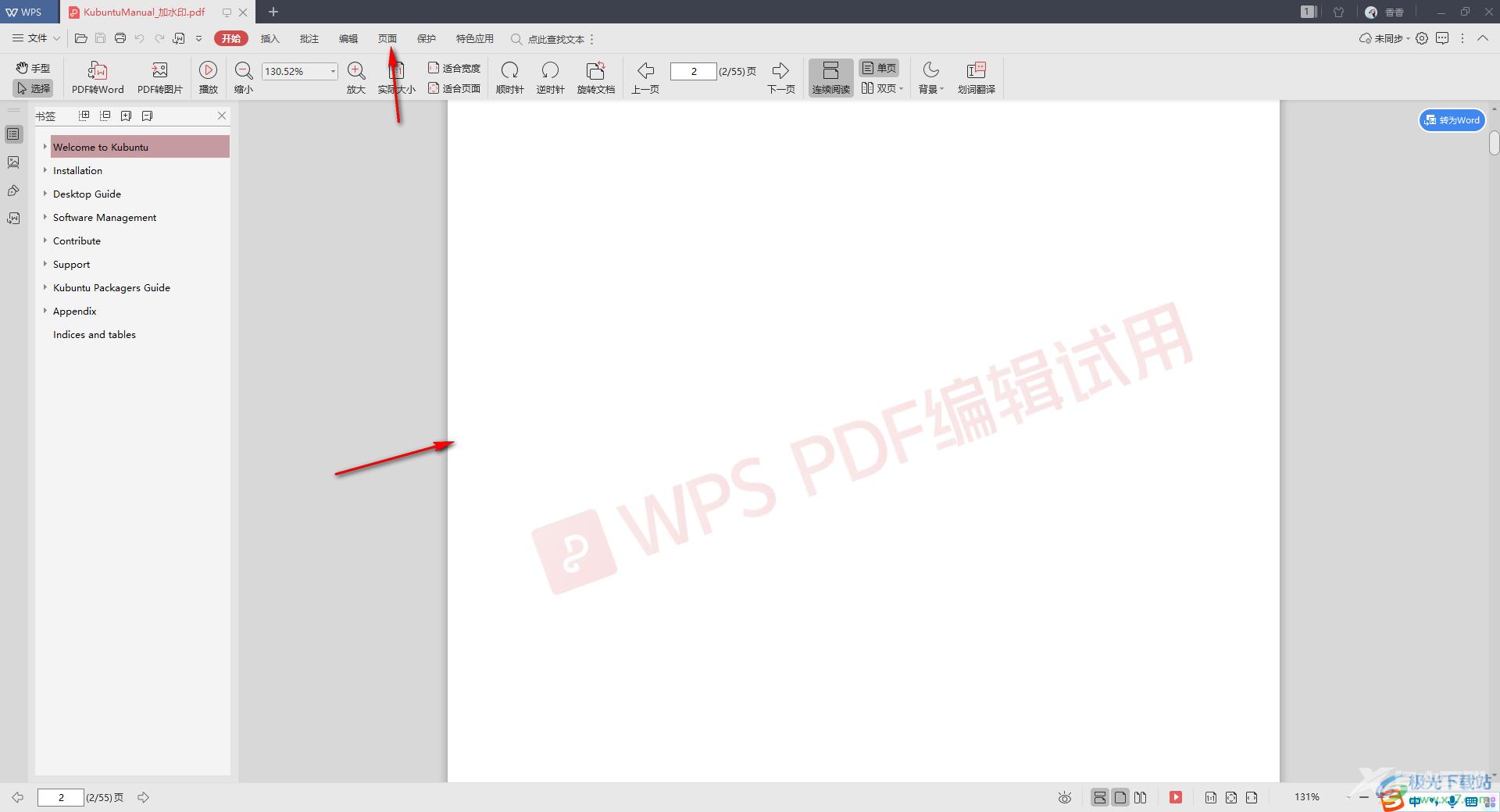Viewport: 1500px width, 812px height.
Task: Rotate counterclockwise with 逆时针
Action: pos(550,78)
